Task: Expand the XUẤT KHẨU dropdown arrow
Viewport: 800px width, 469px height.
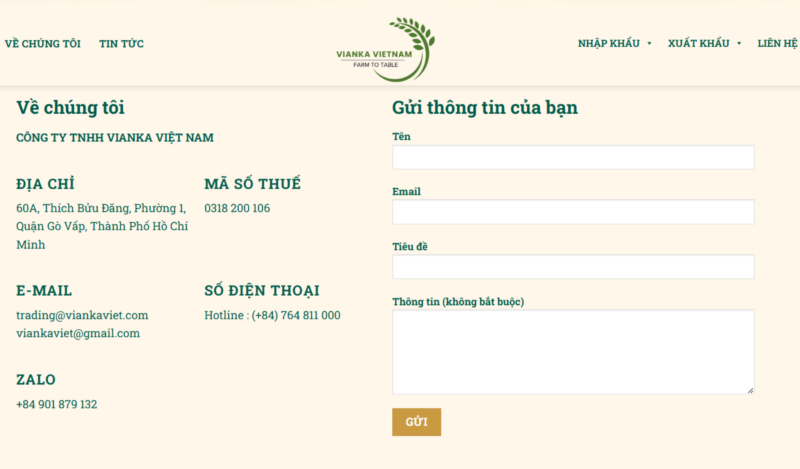Action: point(739,44)
